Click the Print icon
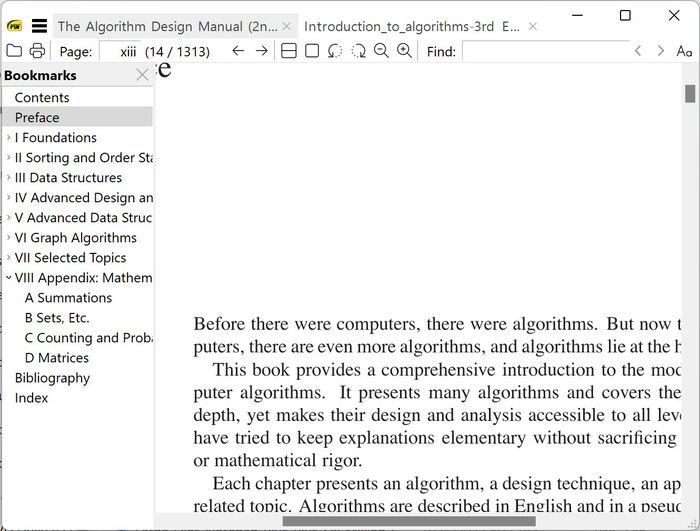 point(37,51)
